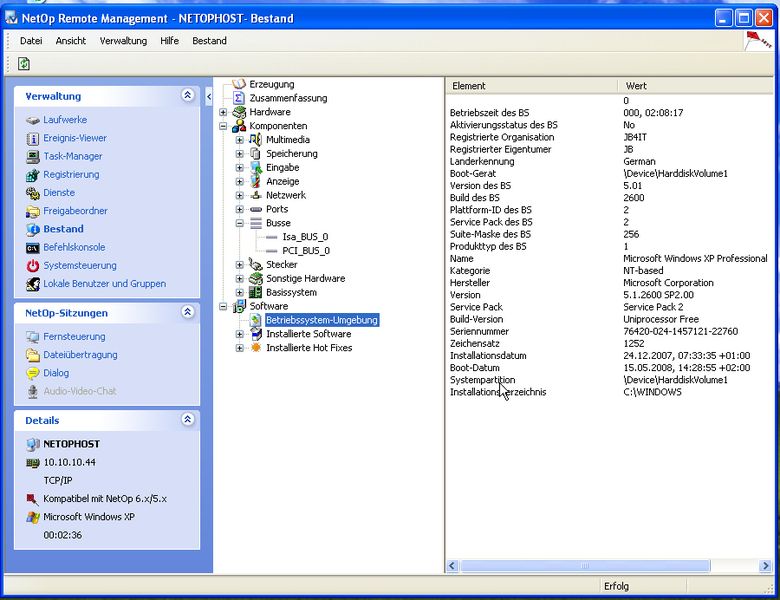
Task: Select the 'Microsoft Windows XP Professional' value
Action: (695, 259)
